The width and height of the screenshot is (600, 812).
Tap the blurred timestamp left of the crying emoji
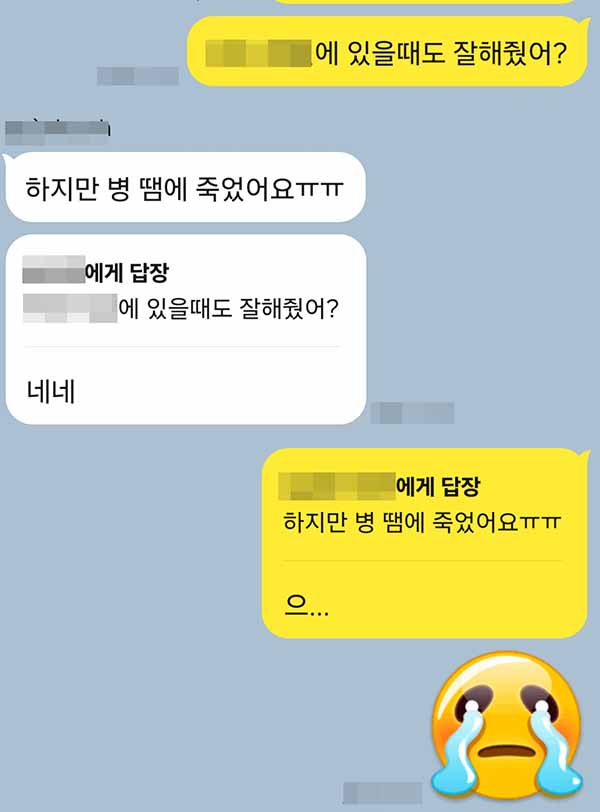pos(383,793)
